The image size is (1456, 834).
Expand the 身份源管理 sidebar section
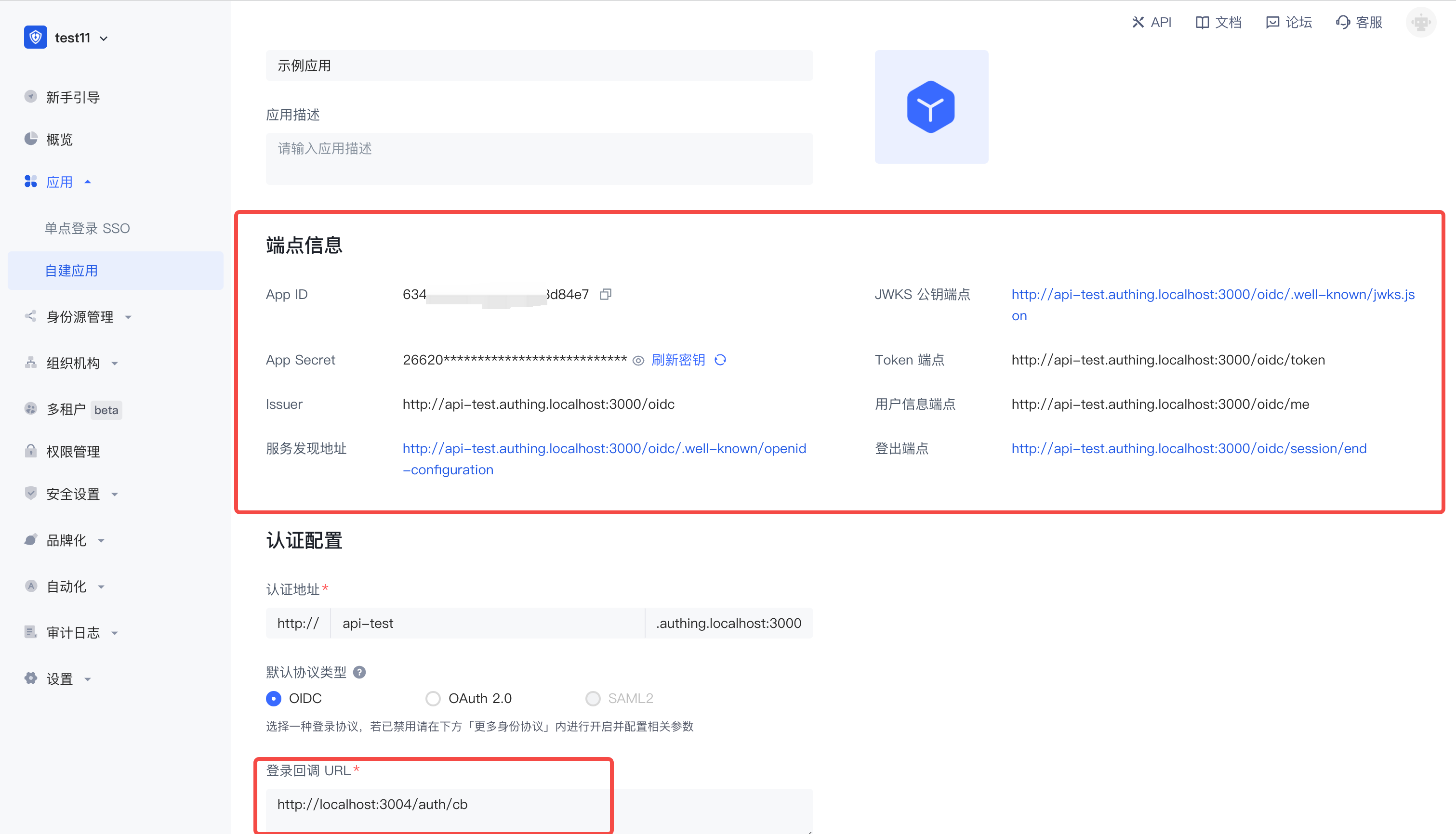[128, 317]
